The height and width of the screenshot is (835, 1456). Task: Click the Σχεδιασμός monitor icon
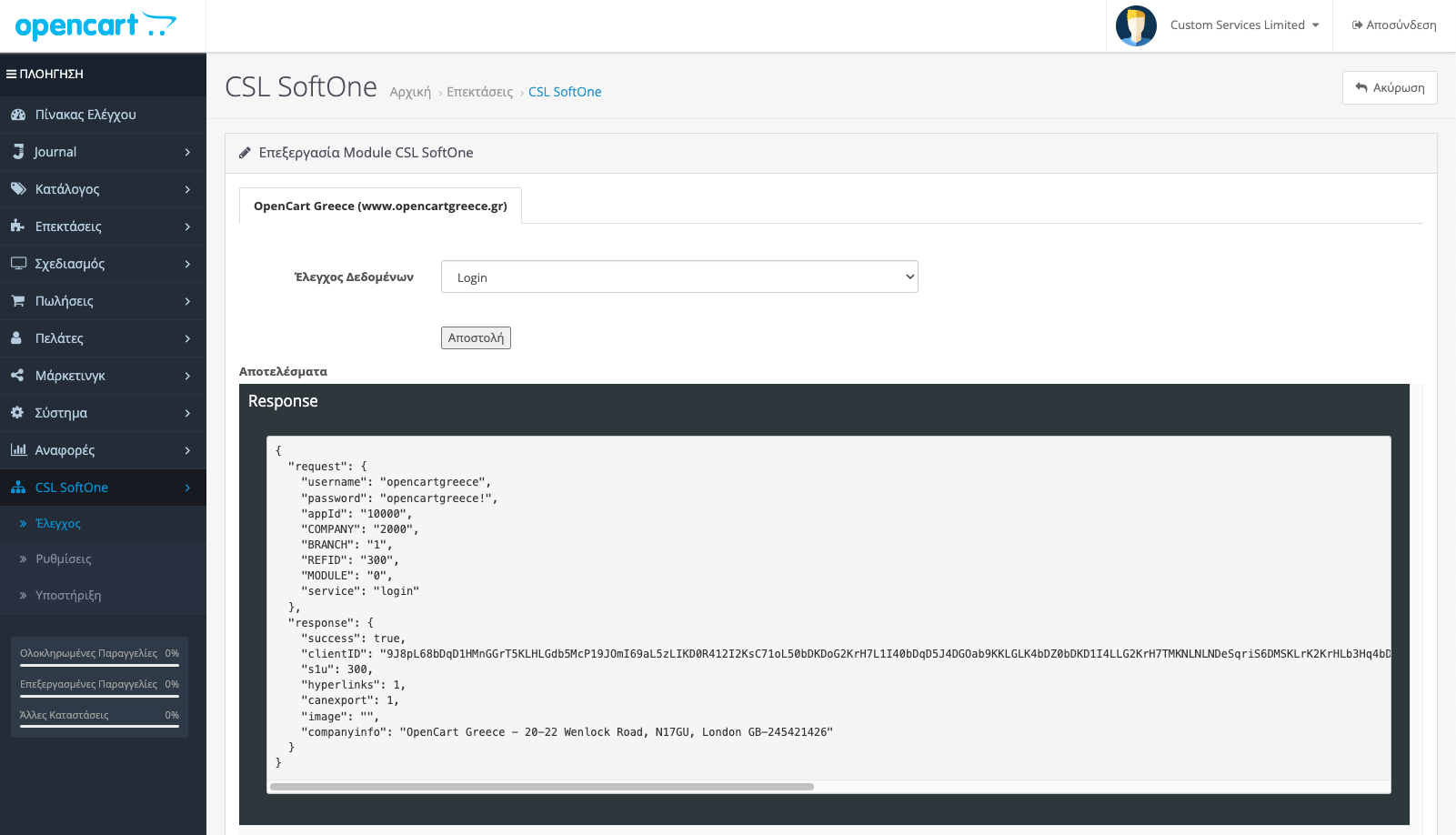click(18, 264)
